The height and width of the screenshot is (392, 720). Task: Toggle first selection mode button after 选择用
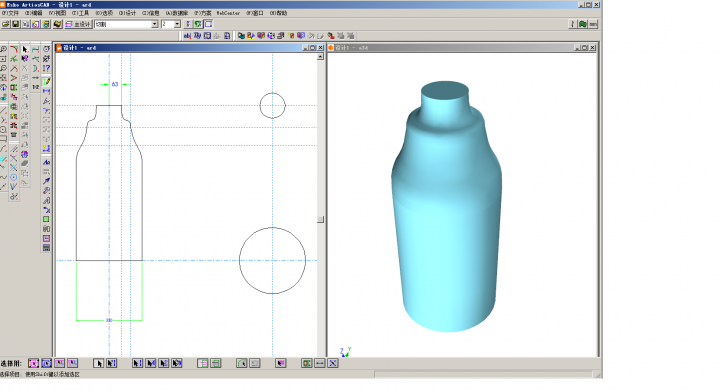pyautogui.click(x=34, y=364)
